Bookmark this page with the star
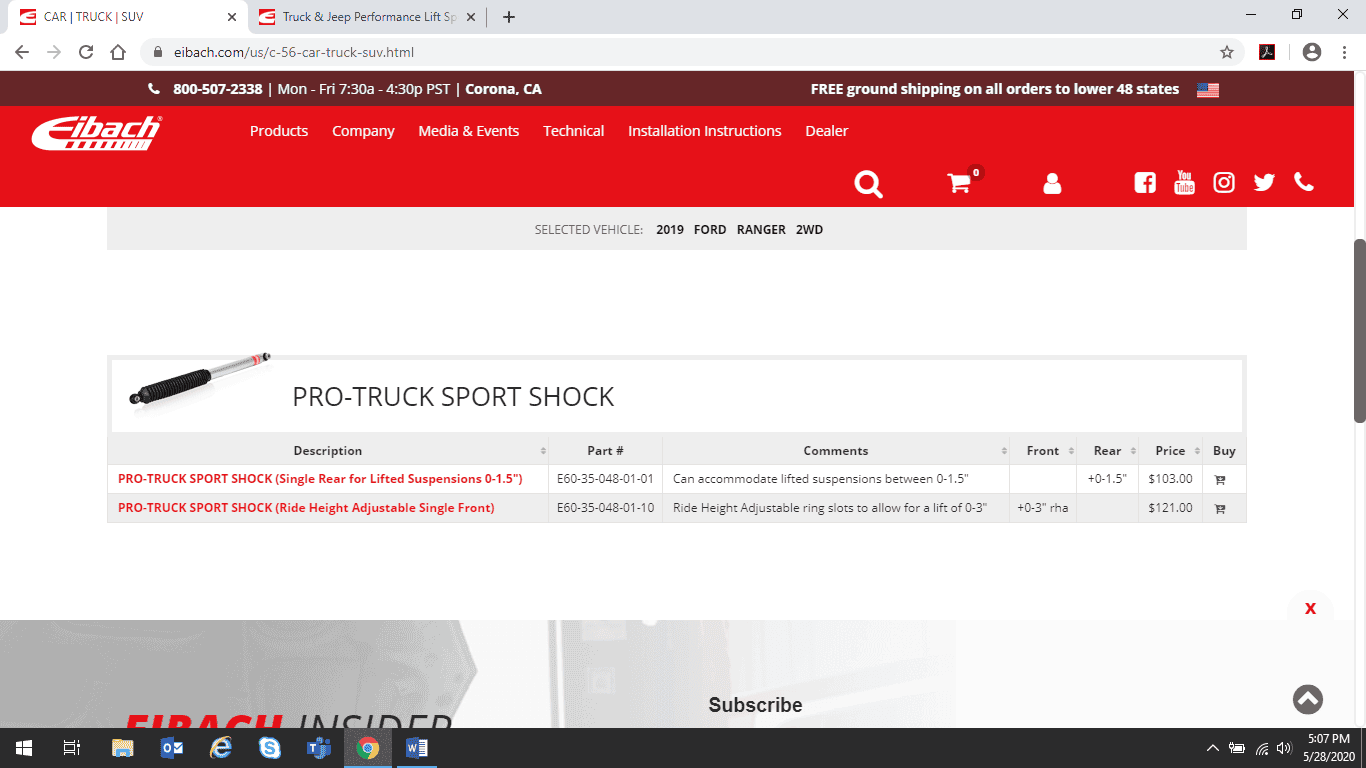Image resolution: width=1366 pixels, height=768 pixels. click(x=1227, y=52)
